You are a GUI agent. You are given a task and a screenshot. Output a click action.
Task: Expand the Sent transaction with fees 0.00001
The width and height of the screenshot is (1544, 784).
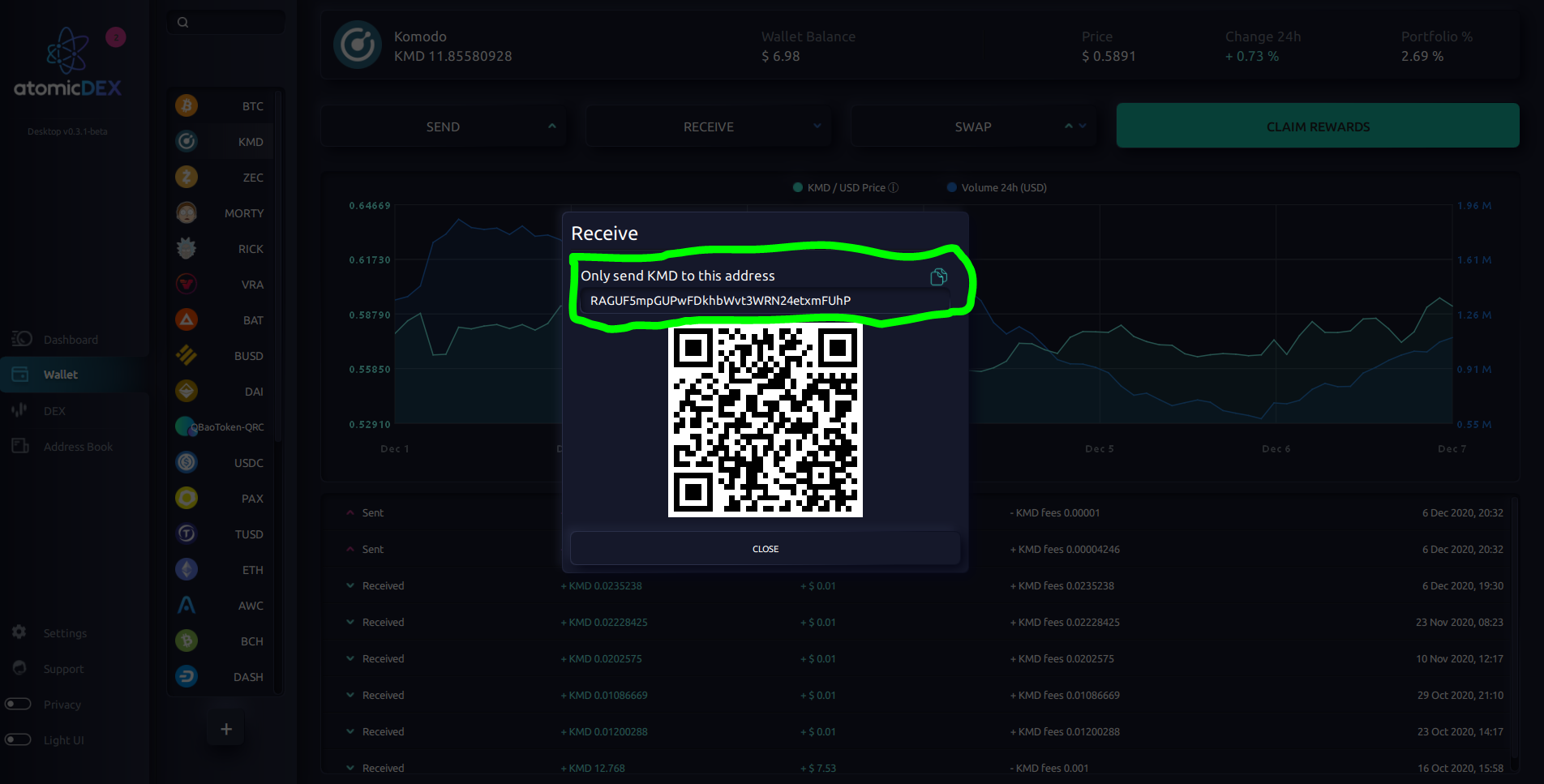point(350,512)
